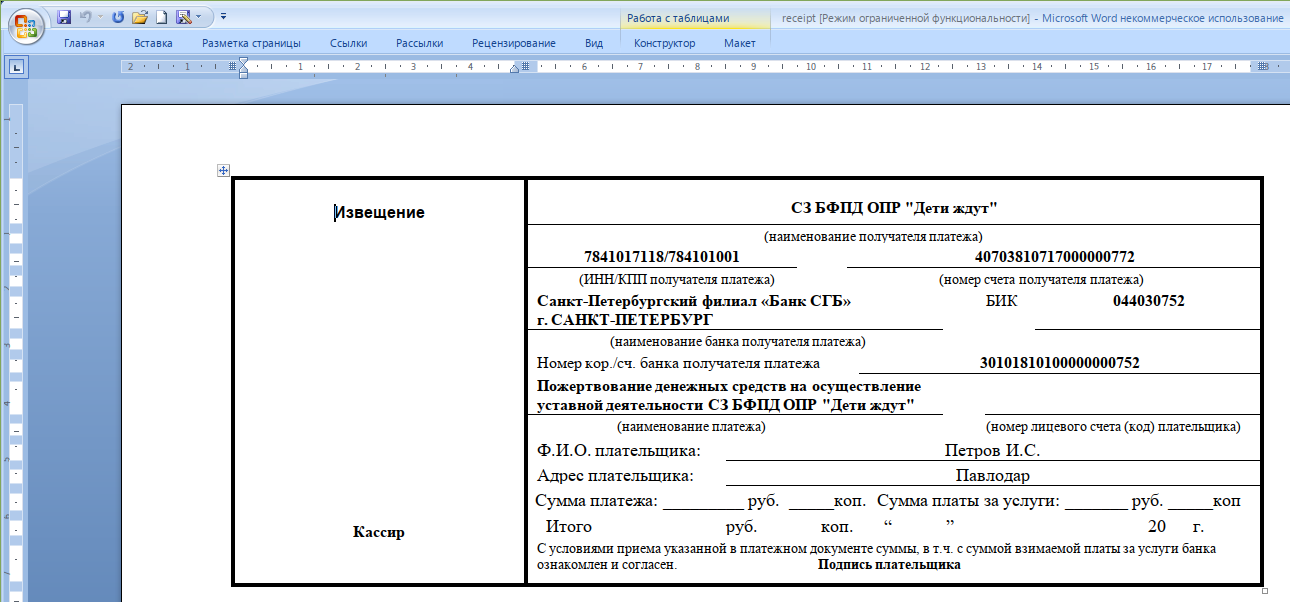Click Номер кор./сч. банка получателя платежа
1290x602 pixels.
pos(678,363)
